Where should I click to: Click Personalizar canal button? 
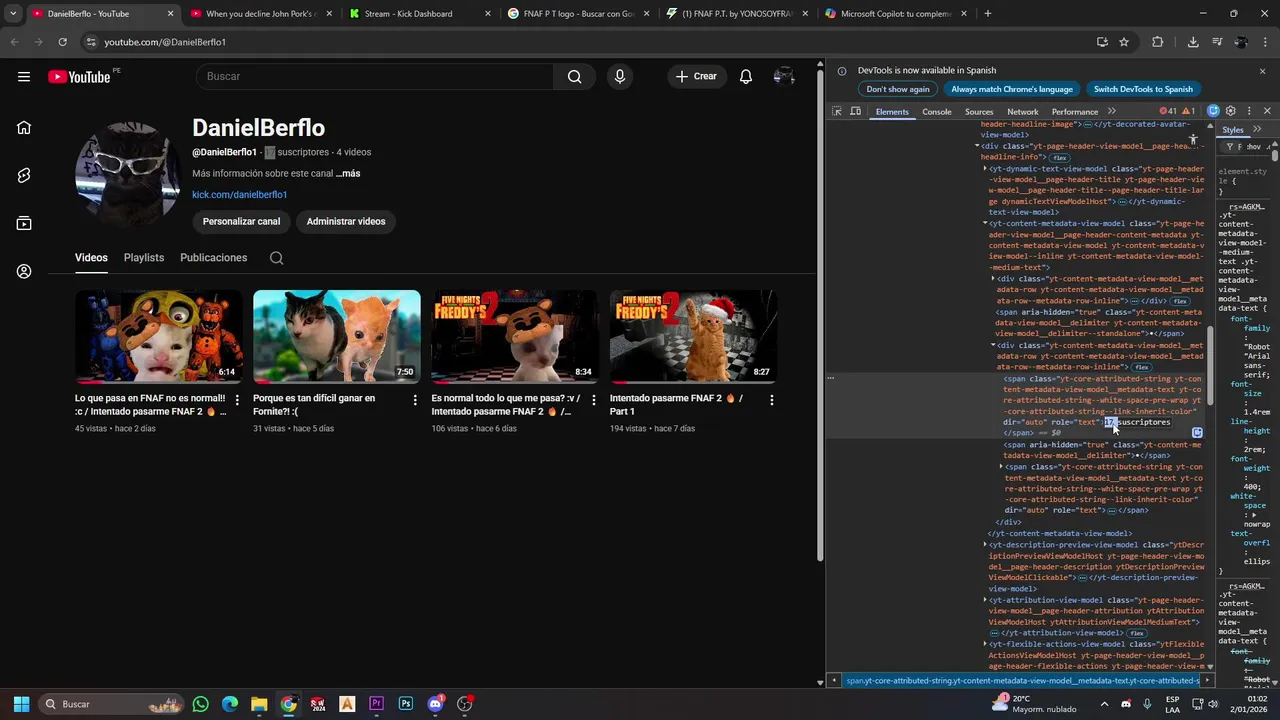pyautogui.click(x=241, y=221)
